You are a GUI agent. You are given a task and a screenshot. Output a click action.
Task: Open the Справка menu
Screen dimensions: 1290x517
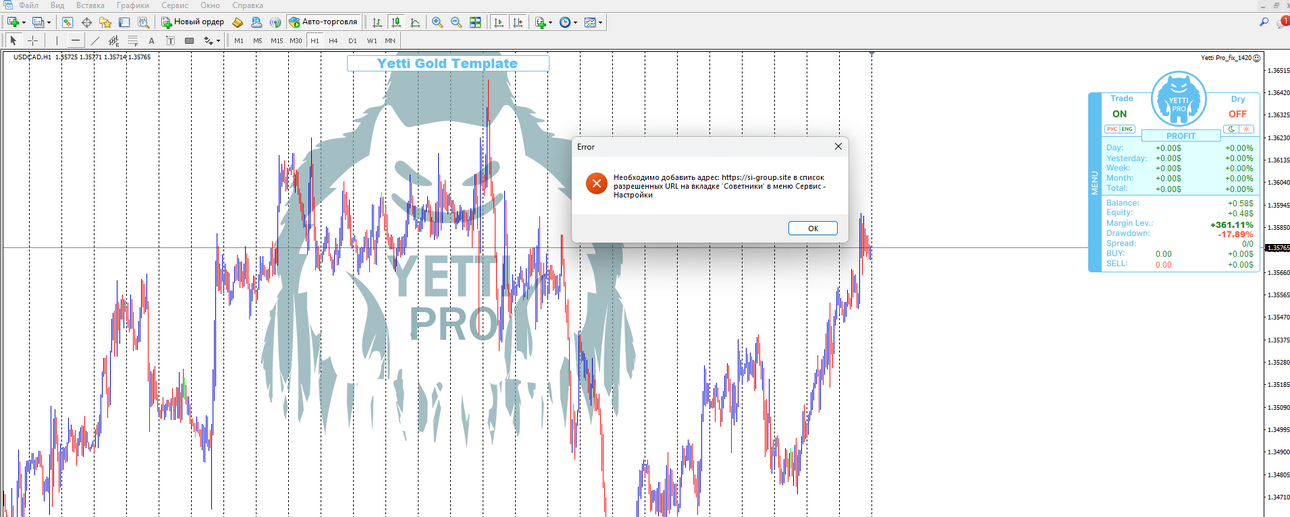(247, 5)
